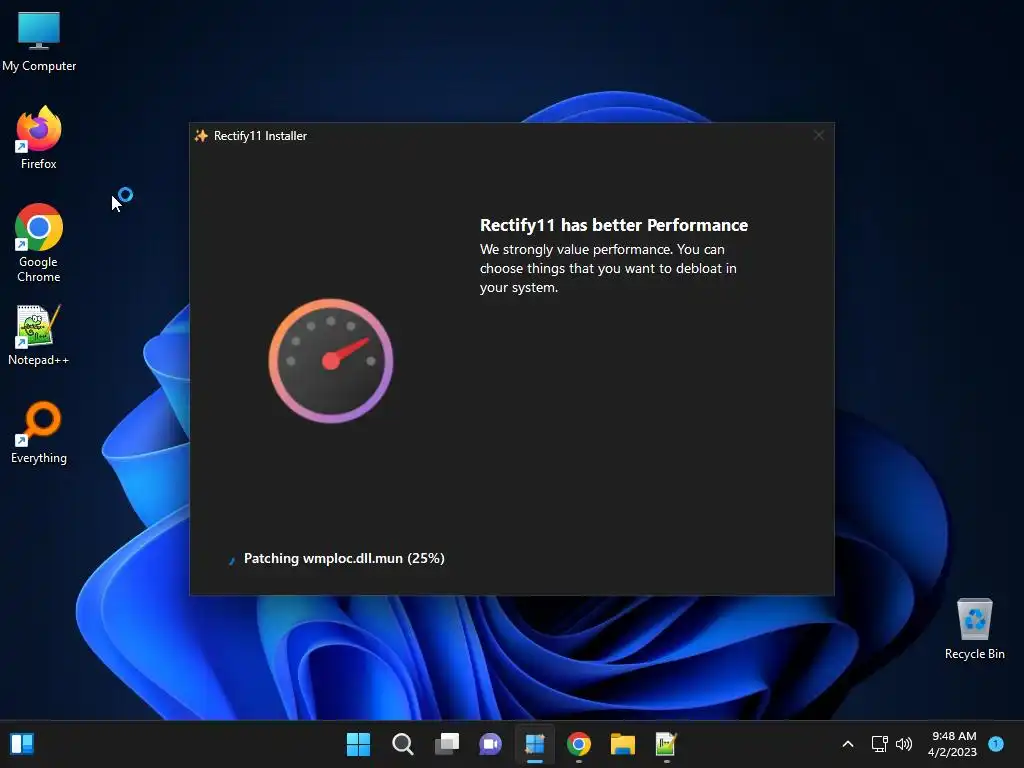Click the 'We strongly value performance' description text
Image resolution: width=1024 pixels, height=768 pixels.
pos(608,268)
